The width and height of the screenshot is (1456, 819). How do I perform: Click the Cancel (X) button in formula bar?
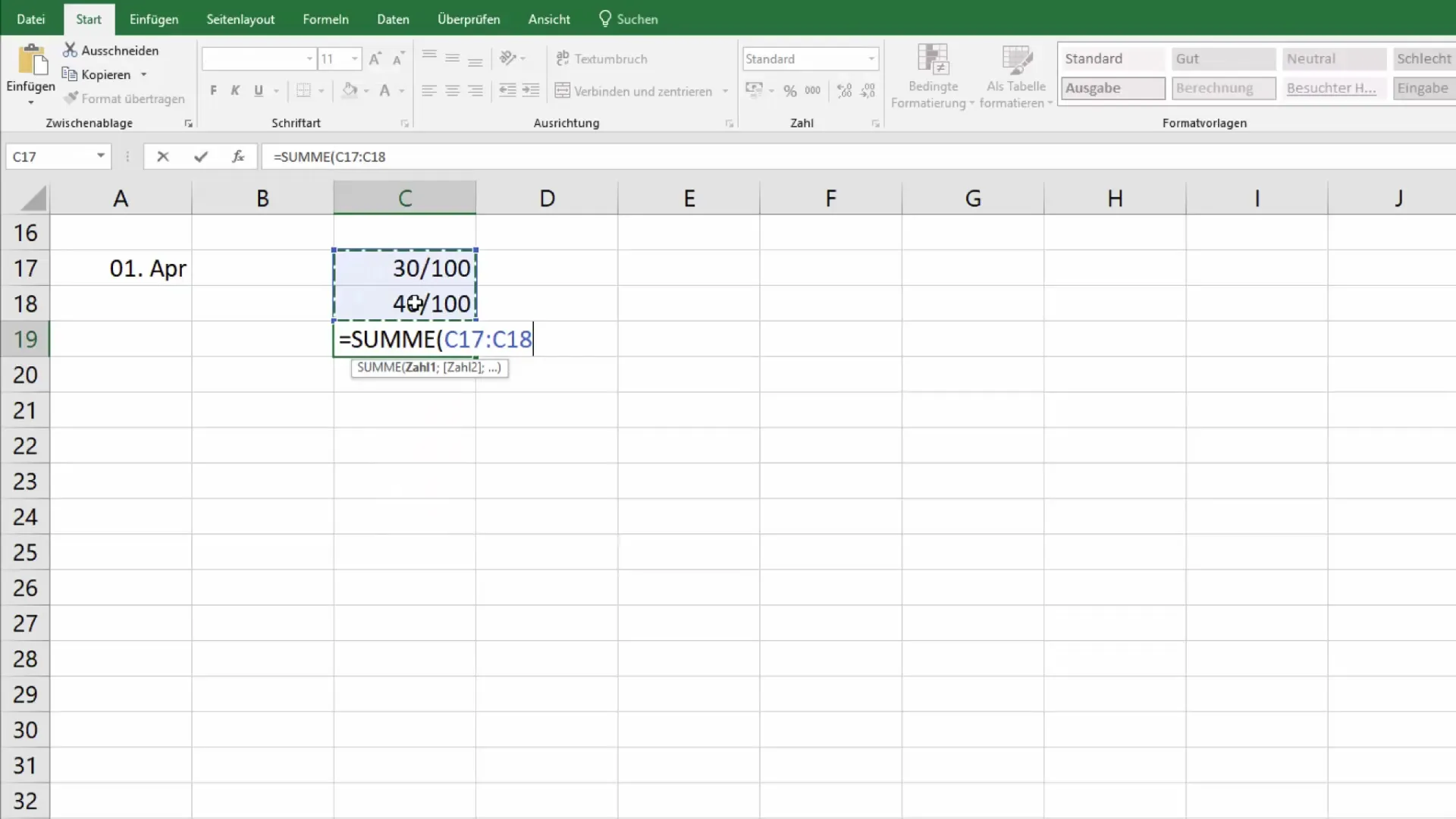[x=163, y=156]
